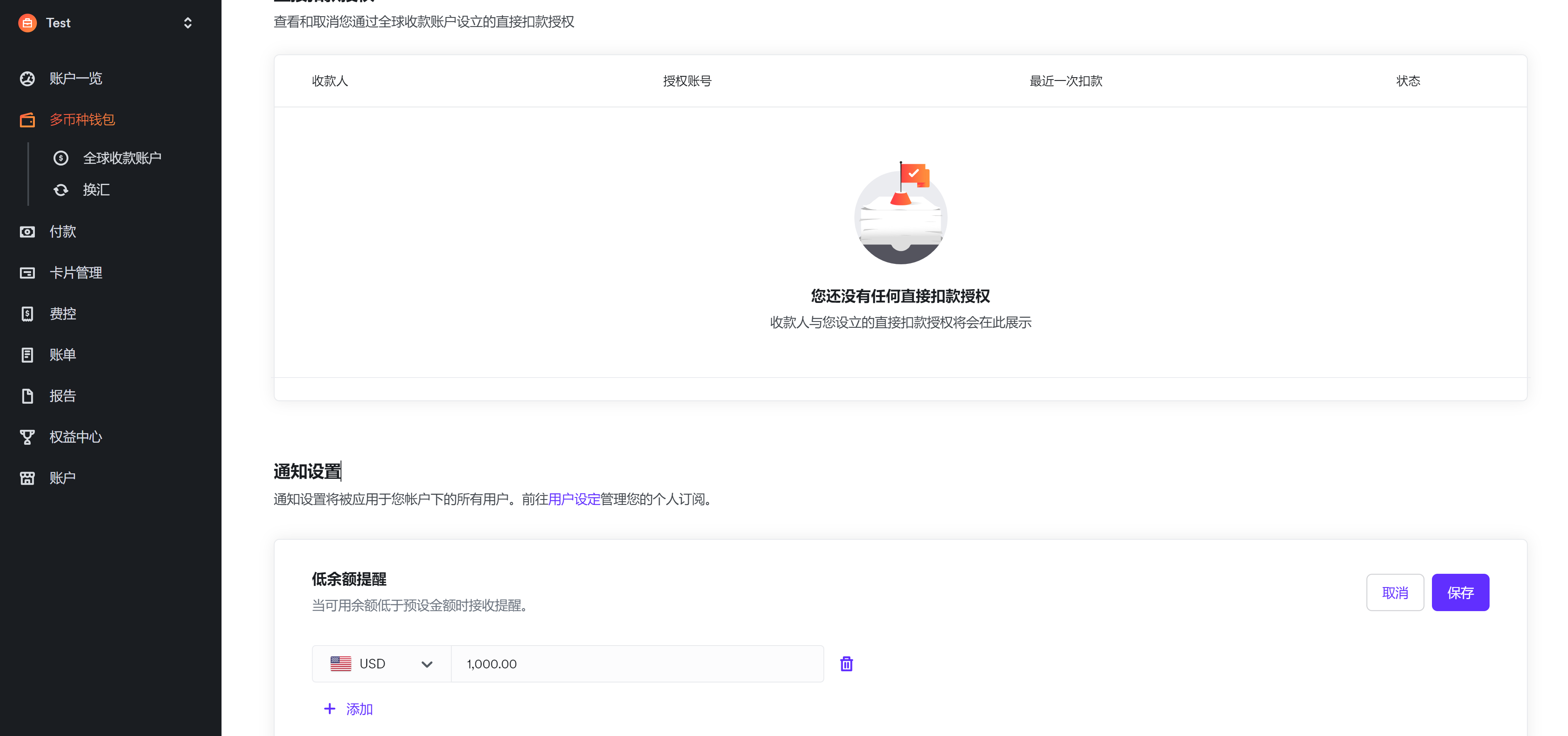1568x736 pixels.
Task: Open 权益中心 trophy icon
Action: pyautogui.click(x=27, y=437)
